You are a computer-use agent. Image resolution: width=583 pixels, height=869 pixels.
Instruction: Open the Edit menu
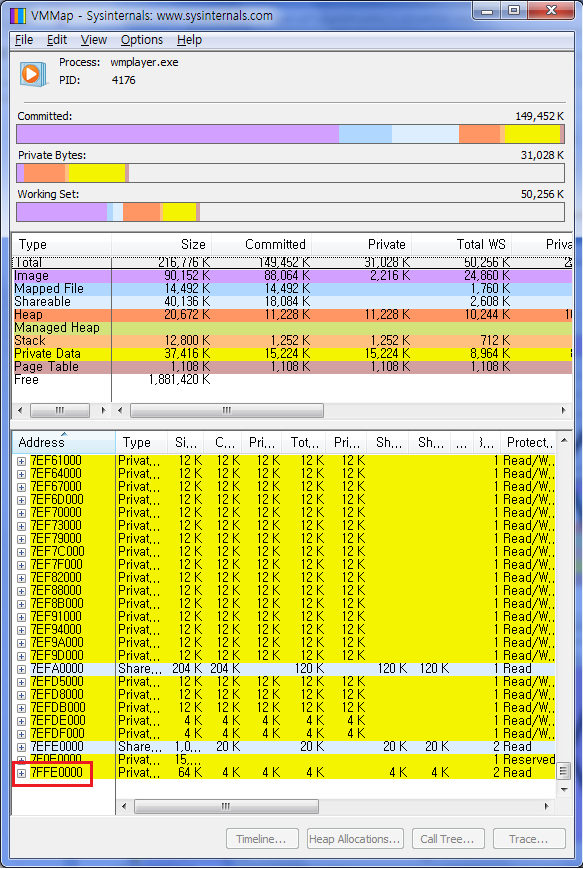coord(57,40)
